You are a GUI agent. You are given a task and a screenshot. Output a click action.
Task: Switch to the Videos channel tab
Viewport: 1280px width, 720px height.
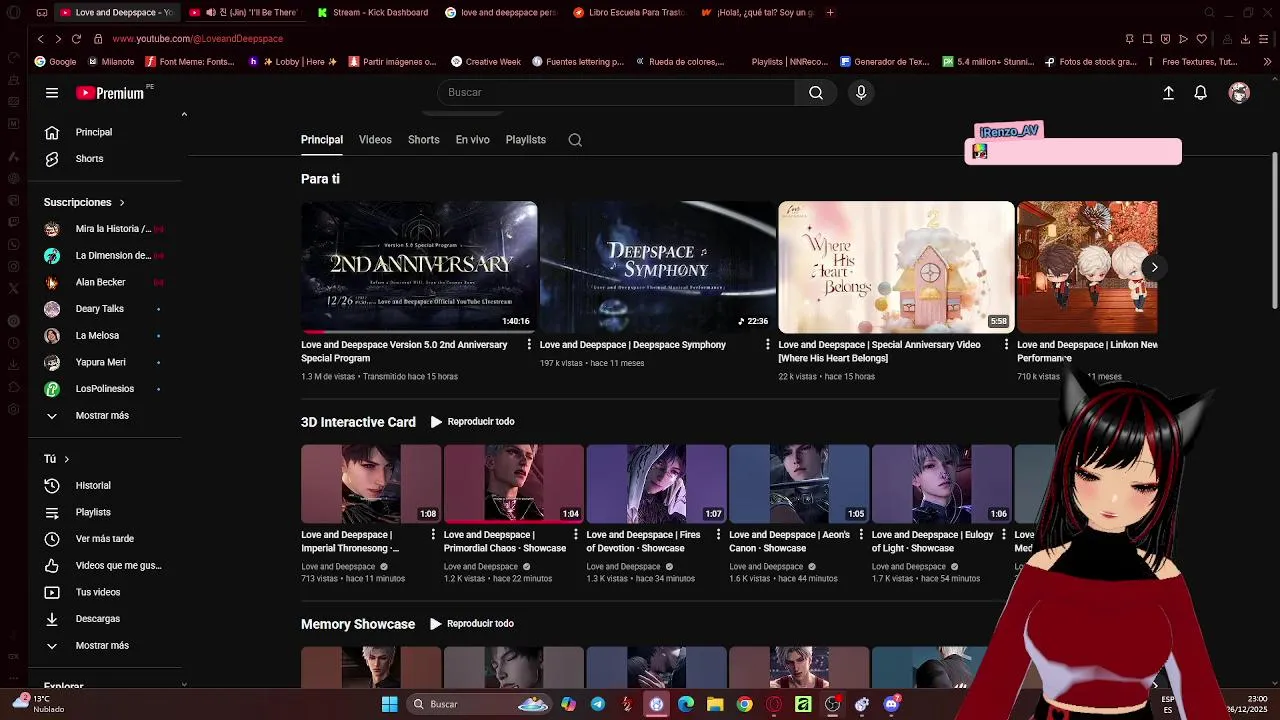point(375,140)
